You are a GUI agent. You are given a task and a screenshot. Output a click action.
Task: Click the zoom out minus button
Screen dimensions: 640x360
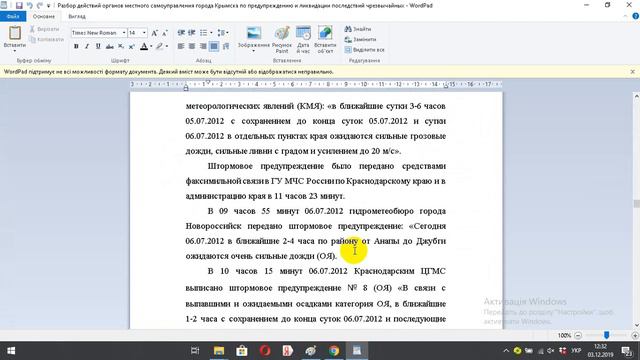(578, 336)
